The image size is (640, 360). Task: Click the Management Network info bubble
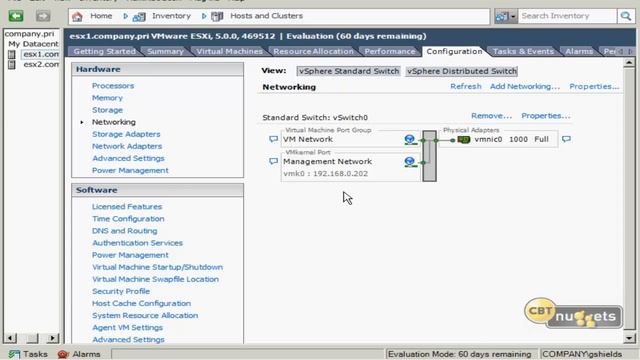click(273, 162)
